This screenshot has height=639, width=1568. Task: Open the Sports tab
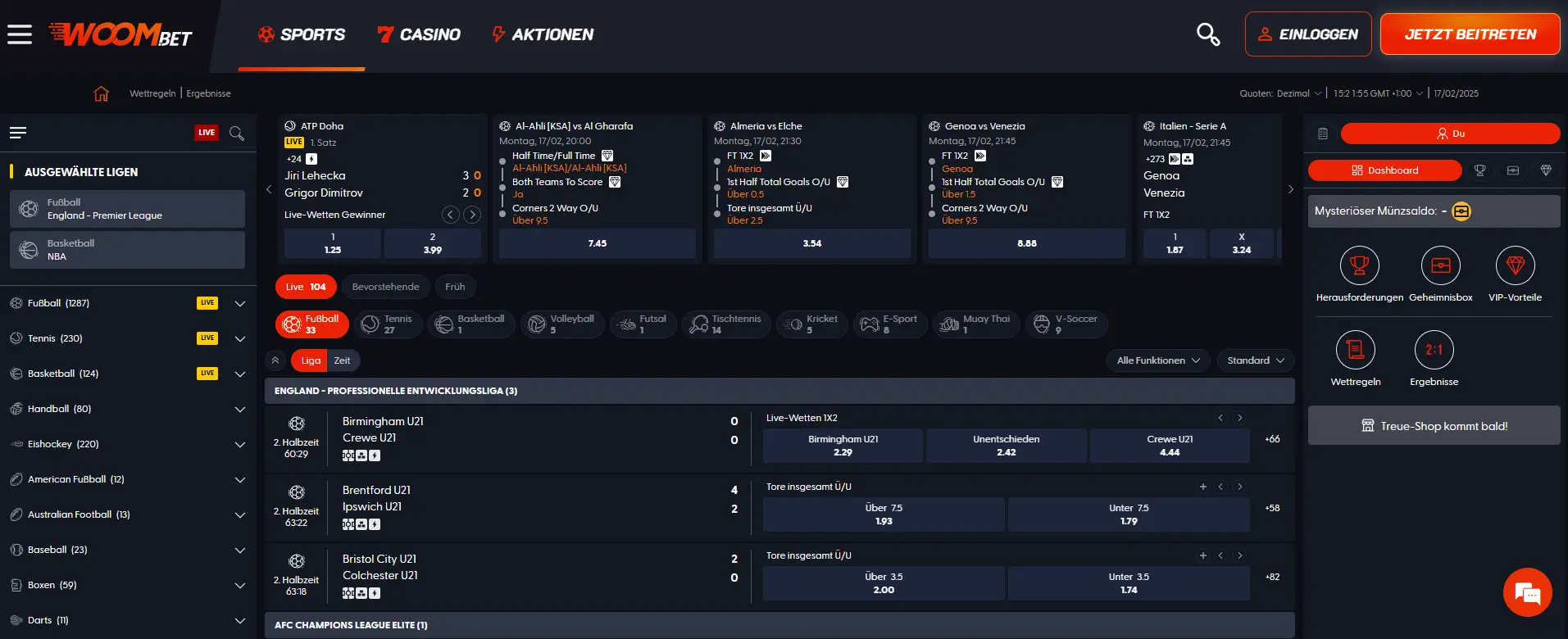(301, 34)
